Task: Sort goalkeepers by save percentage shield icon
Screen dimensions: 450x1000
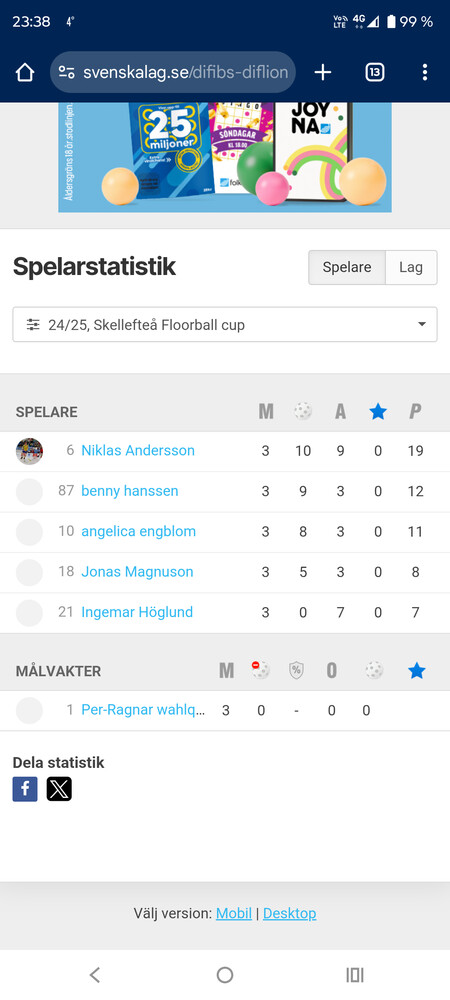Action: click(296, 670)
